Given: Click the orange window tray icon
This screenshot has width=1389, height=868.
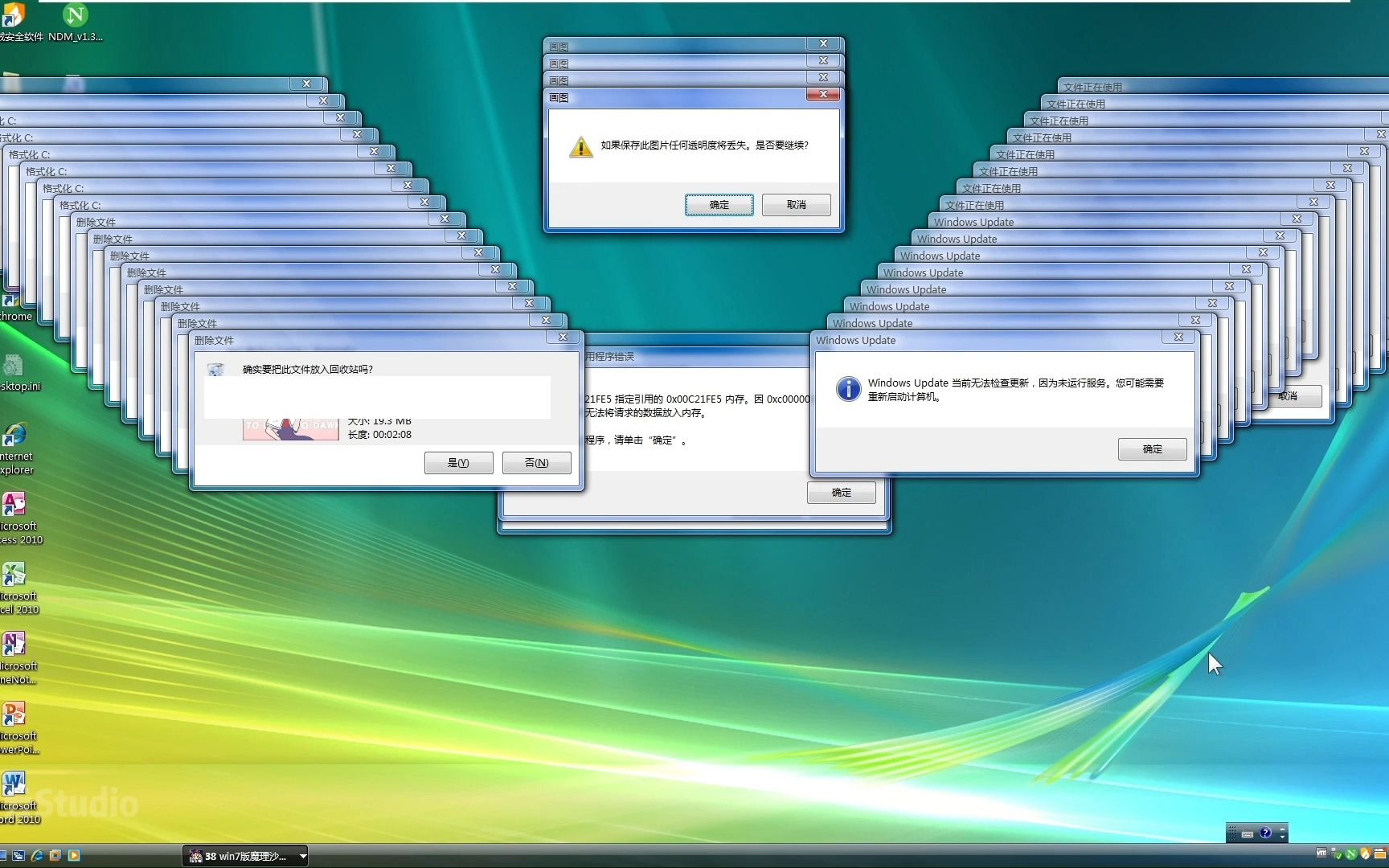Looking at the screenshot, I should click(x=1380, y=854).
